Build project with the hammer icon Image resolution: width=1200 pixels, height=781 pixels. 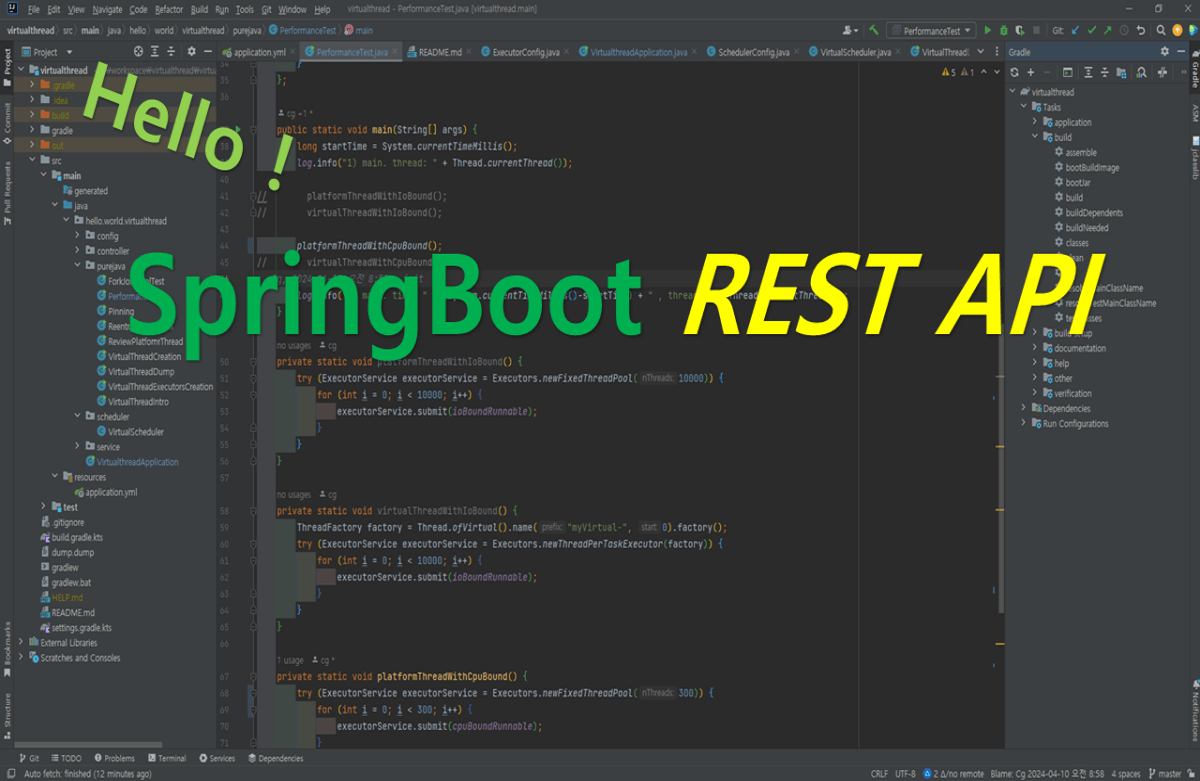tap(874, 31)
